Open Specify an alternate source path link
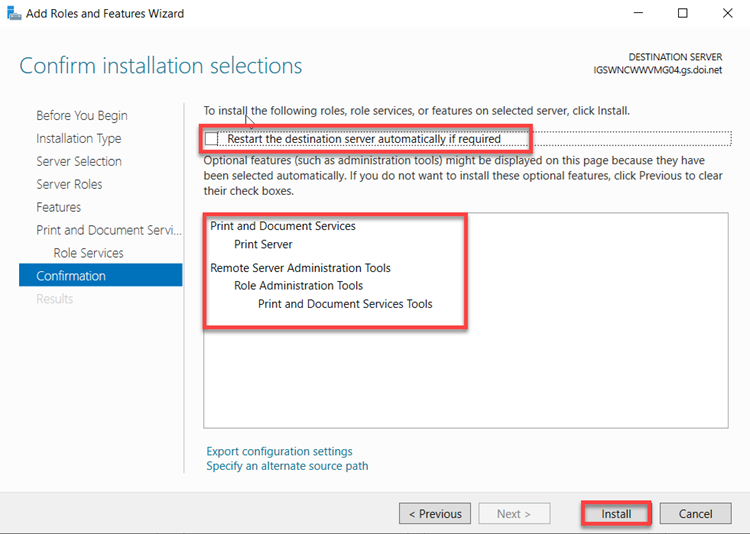This screenshot has width=750, height=534. tap(287, 466)
